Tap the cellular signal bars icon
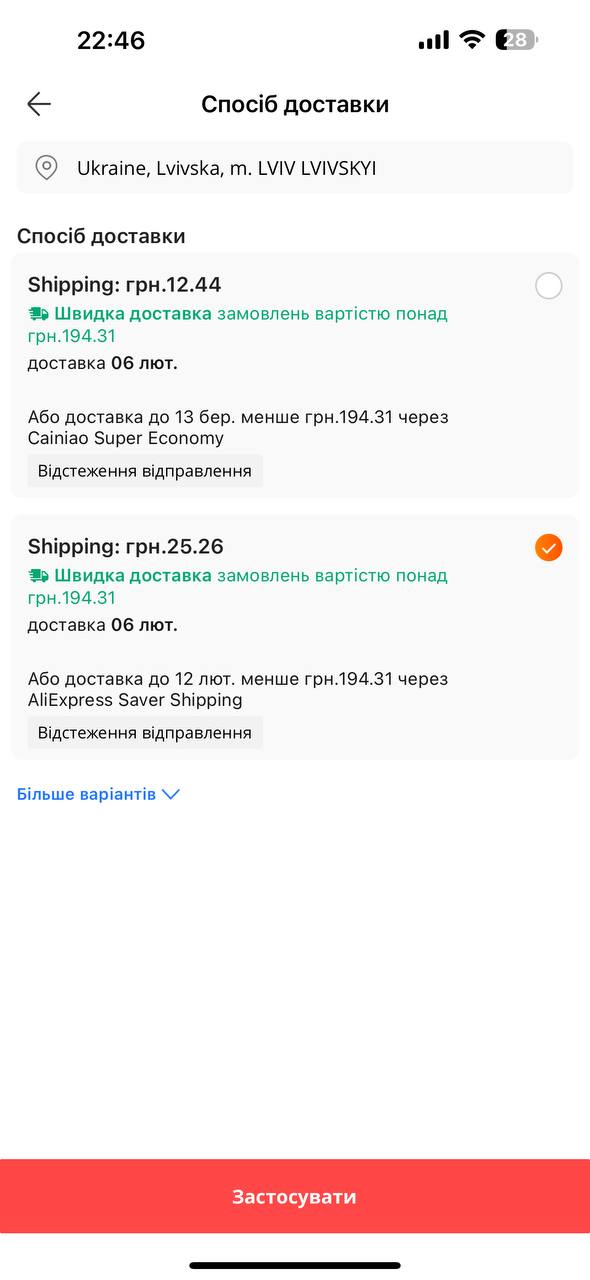Screen dimensions: 590x1280 (434, 40)
